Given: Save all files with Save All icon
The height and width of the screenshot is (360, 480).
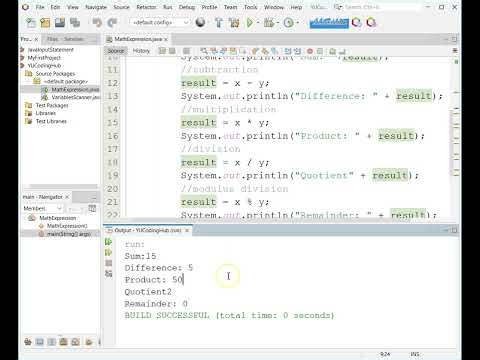Looking at the screenshot, I should pyautogui.click(x=75, y=23).
